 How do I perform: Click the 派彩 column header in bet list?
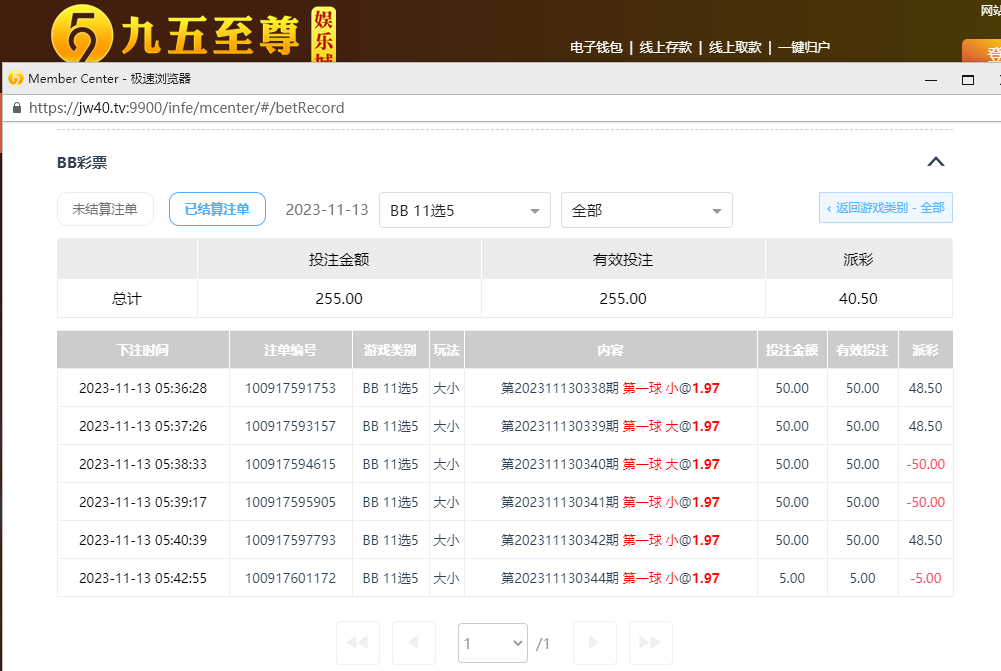[x=925, y=350]
